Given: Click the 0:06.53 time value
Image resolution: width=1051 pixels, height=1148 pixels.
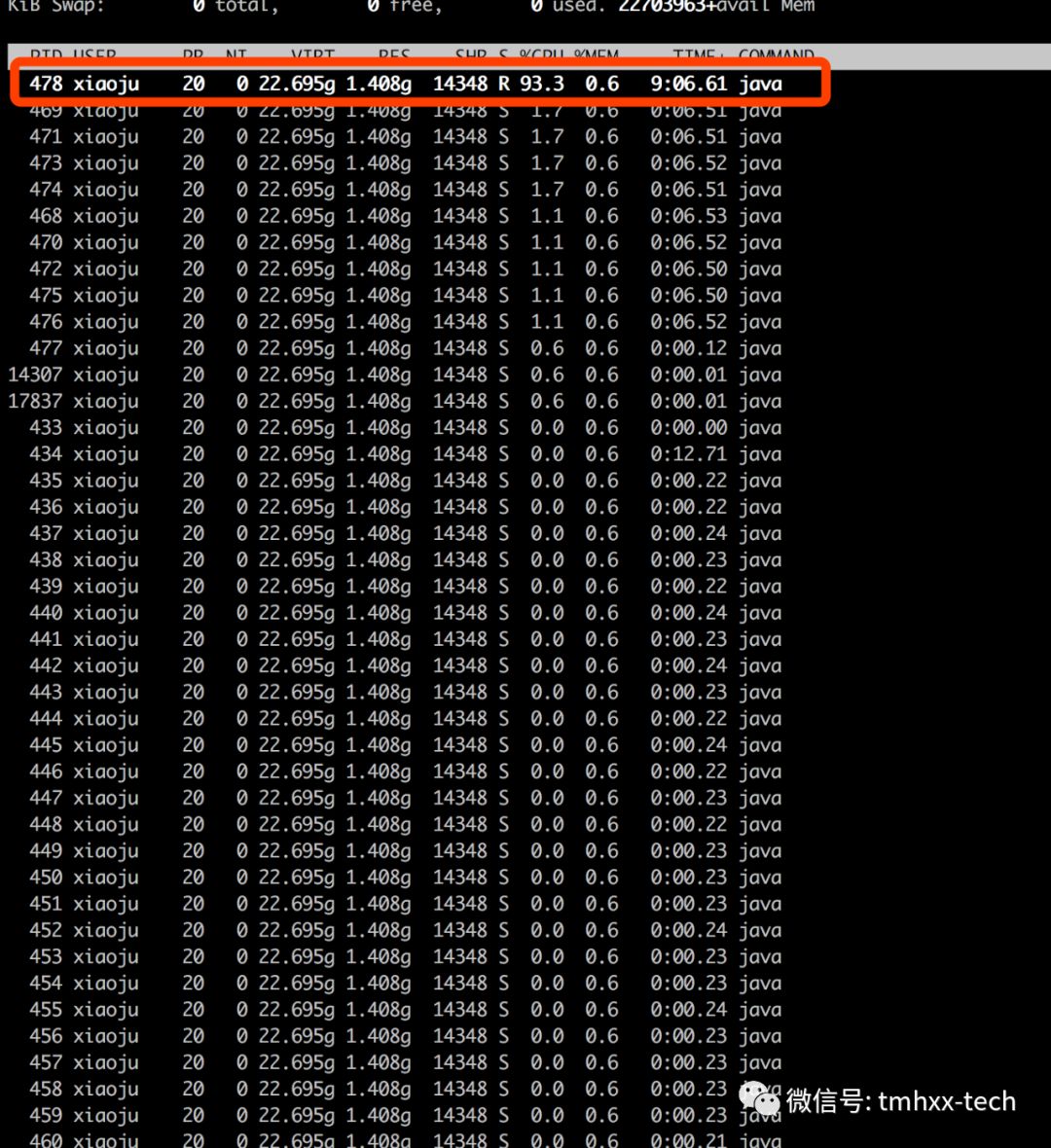Looking at the screenshot, I should tap(688, 216).
